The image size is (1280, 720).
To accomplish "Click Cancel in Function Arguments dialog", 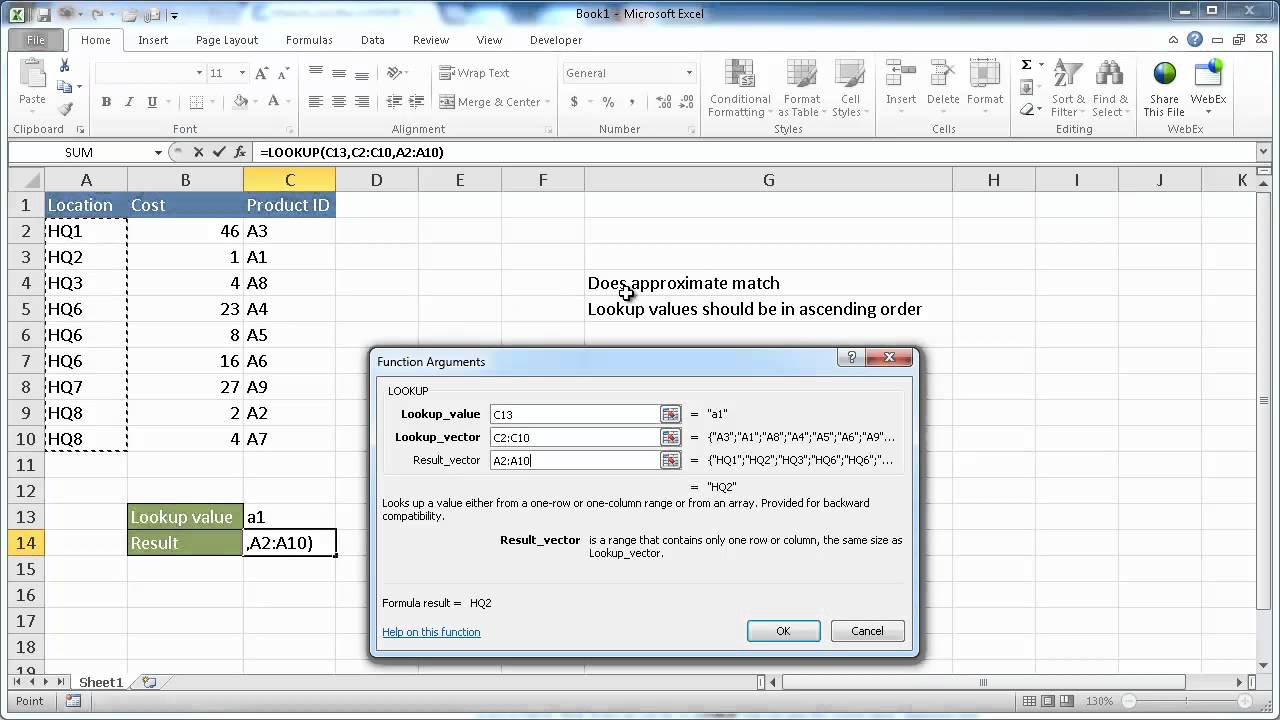I will click(x=867, y=631).
